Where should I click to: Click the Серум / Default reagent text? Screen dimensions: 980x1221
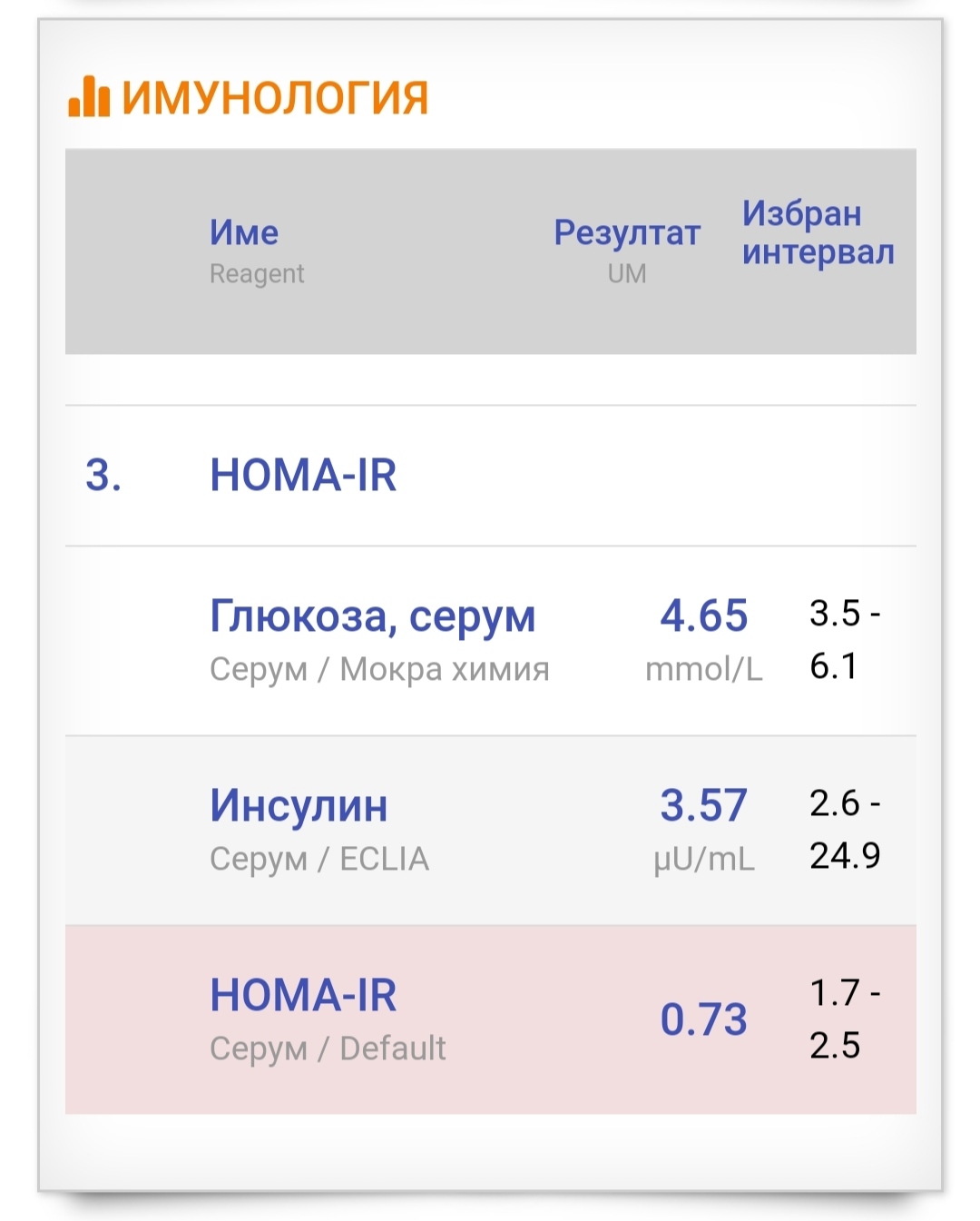(x=328, y=1049)
